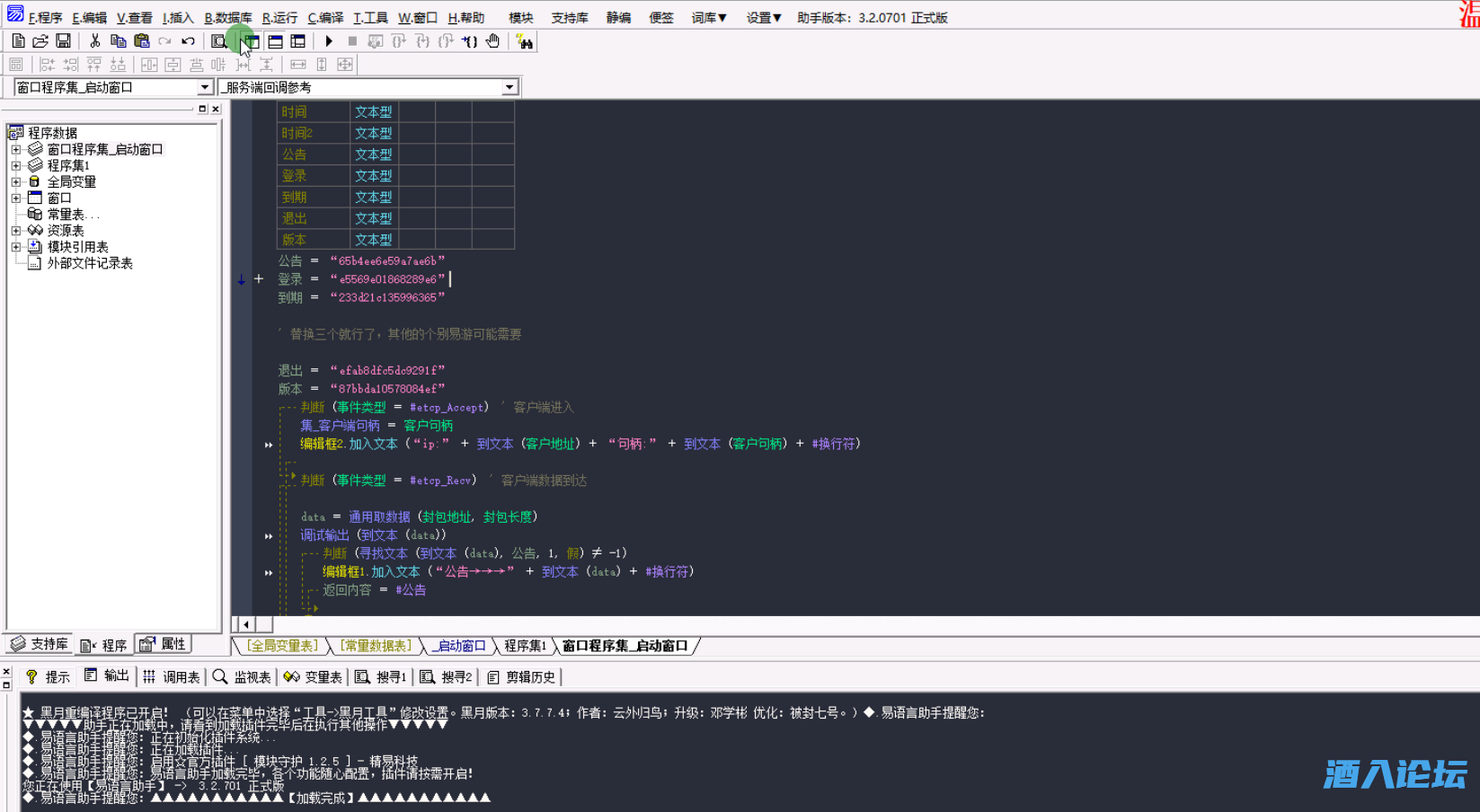Open the _服务端回调参考 subroutine dropdown
Viewport: 1480px width, 812px height.
coord(510,87)
